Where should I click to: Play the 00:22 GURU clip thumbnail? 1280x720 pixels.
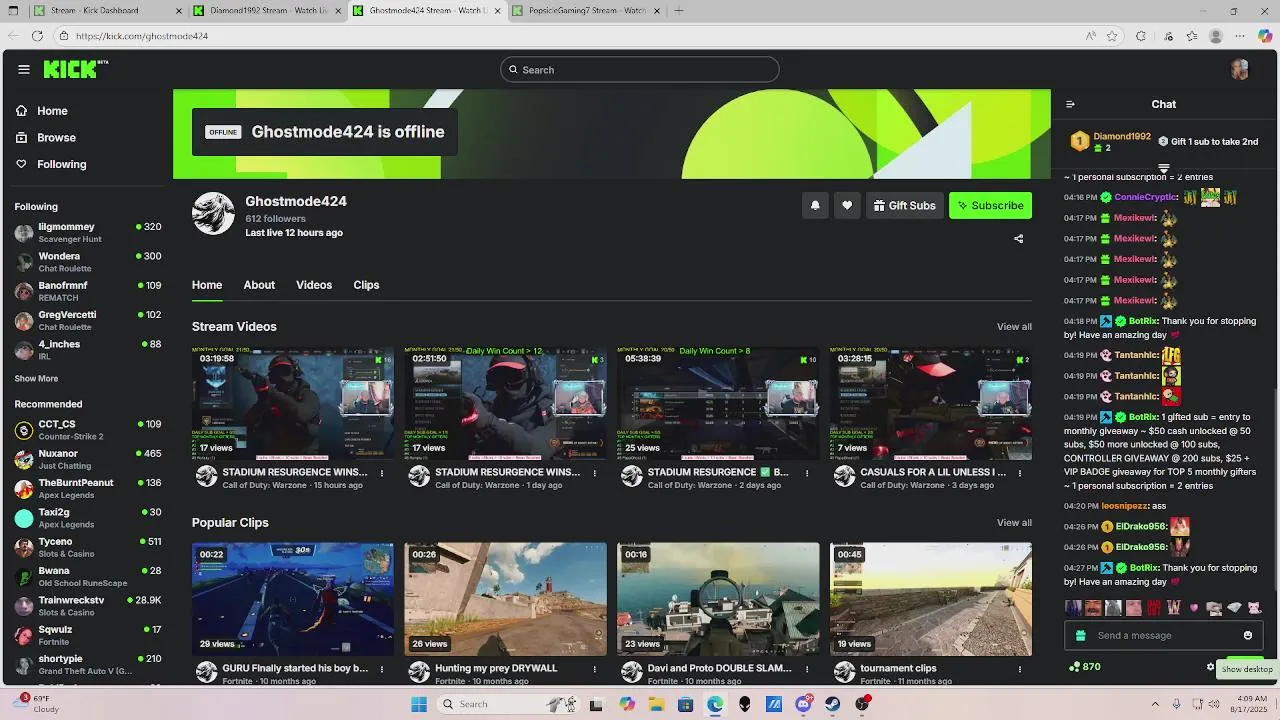pos(293,599)
